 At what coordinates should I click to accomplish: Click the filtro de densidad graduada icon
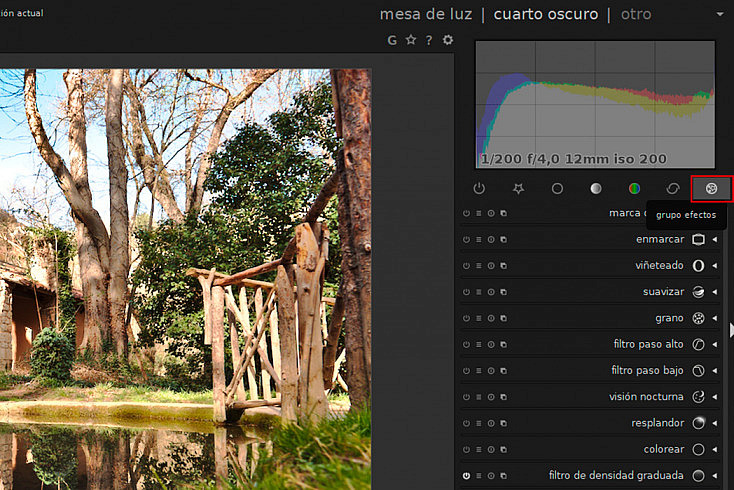pos(698,475)
